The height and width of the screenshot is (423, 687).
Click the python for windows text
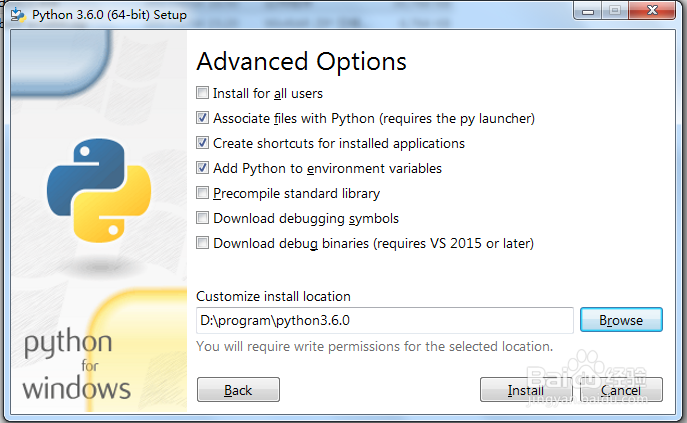[77, 365]
